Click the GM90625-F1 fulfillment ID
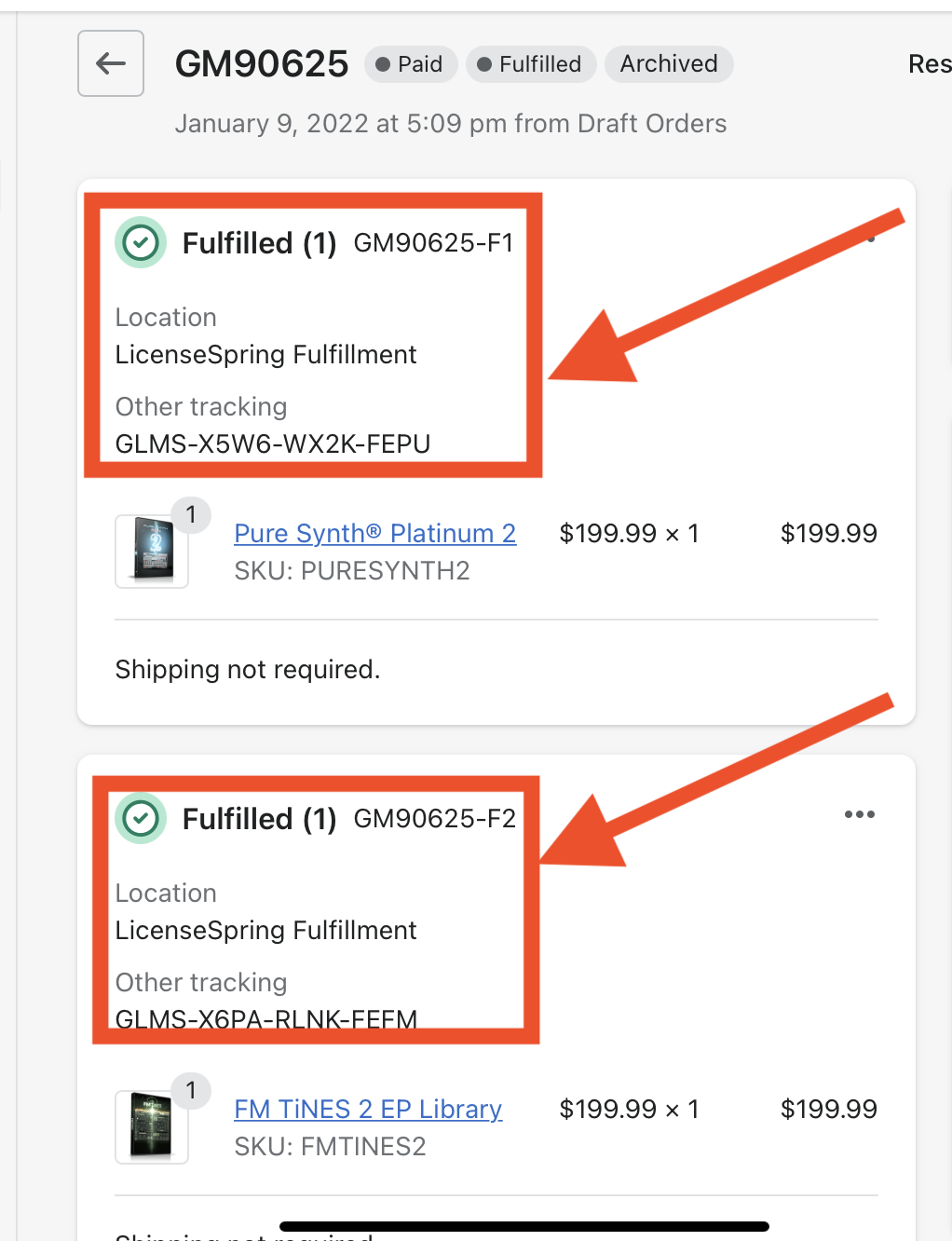 click(x=433, y=243)
